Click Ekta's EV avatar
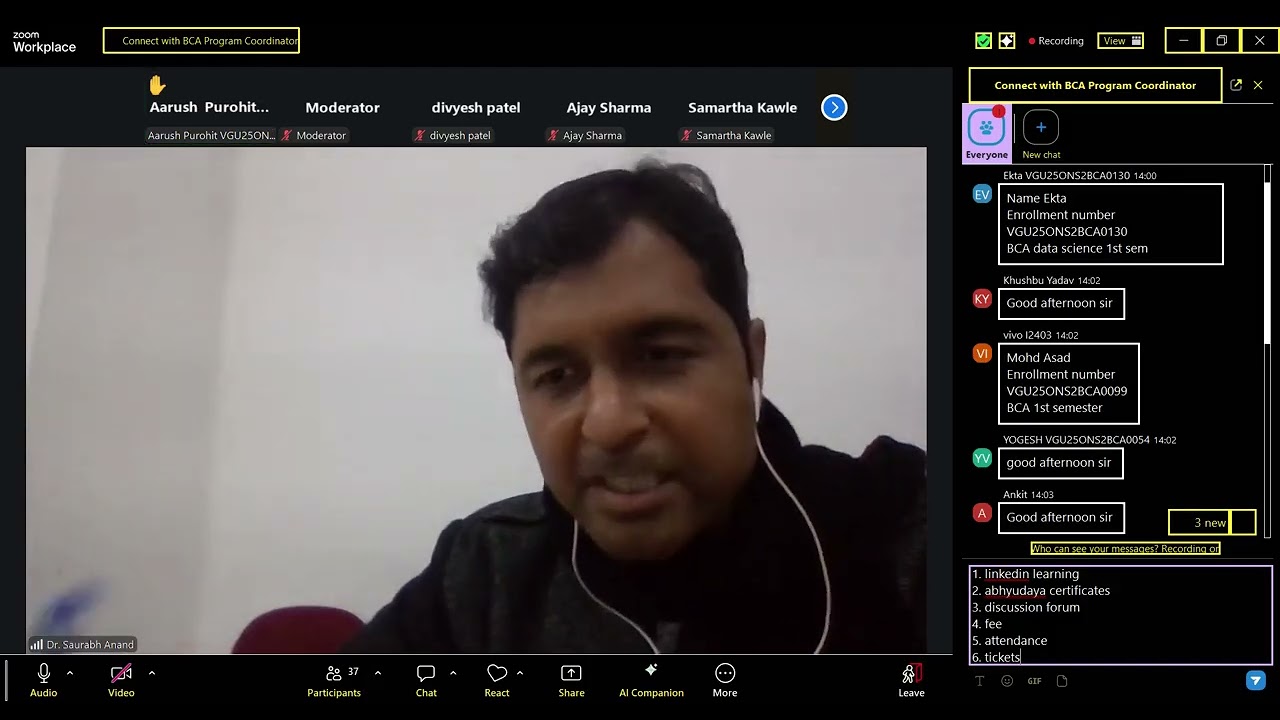 pyautogui.click(x=982, y=194)
